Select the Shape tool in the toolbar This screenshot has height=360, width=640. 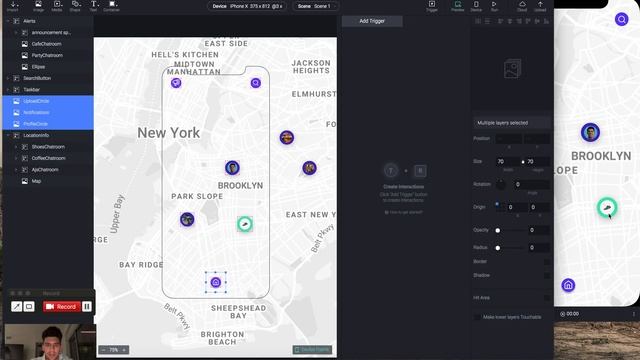[x=75, y=6]
